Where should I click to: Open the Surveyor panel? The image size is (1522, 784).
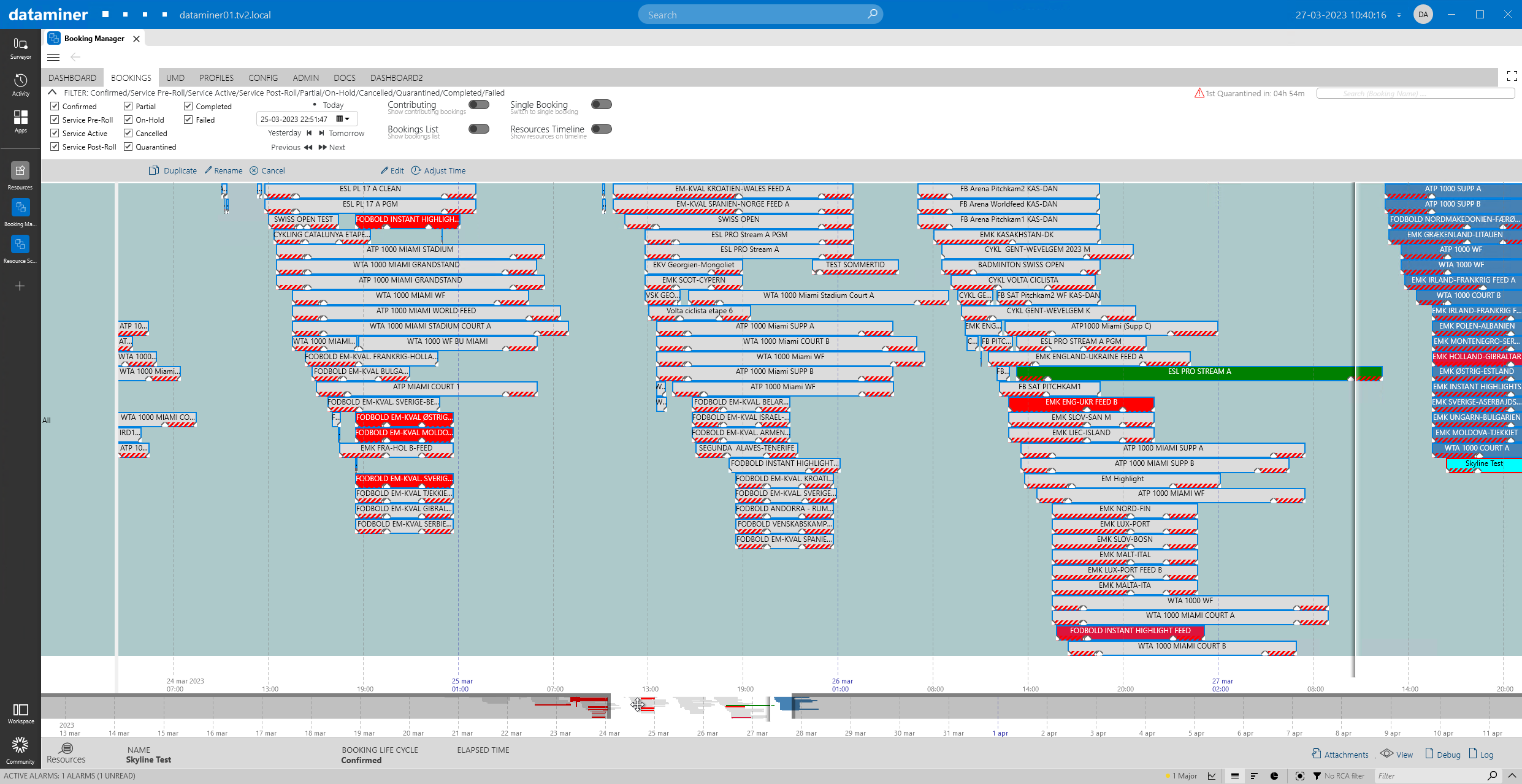point(20,48)
